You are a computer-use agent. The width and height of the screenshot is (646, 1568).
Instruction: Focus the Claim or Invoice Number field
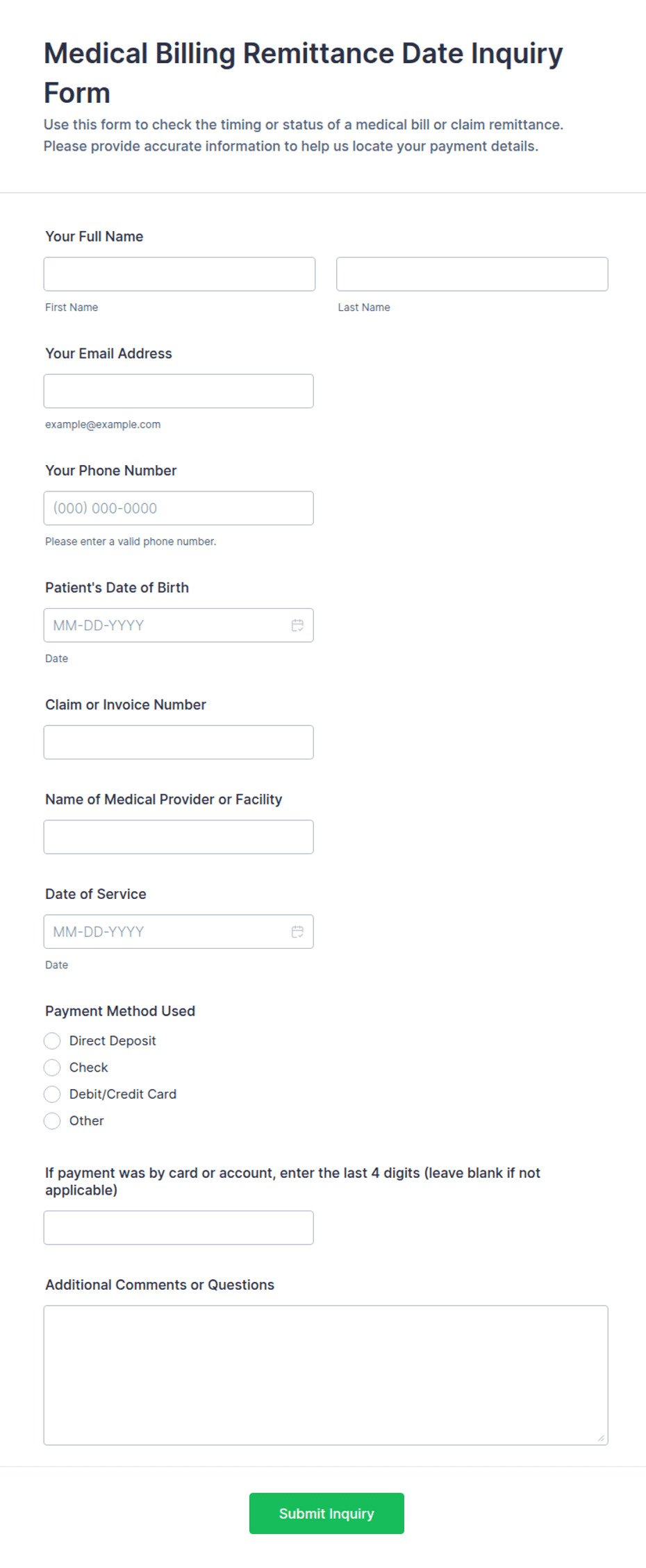point(179,742)
